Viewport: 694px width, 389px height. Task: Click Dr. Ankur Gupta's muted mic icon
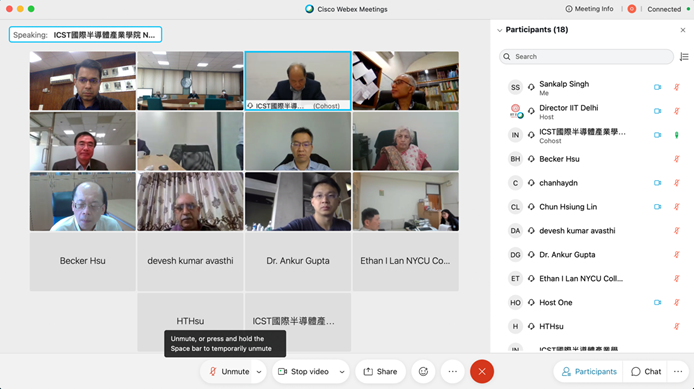(x=676, y=254)
